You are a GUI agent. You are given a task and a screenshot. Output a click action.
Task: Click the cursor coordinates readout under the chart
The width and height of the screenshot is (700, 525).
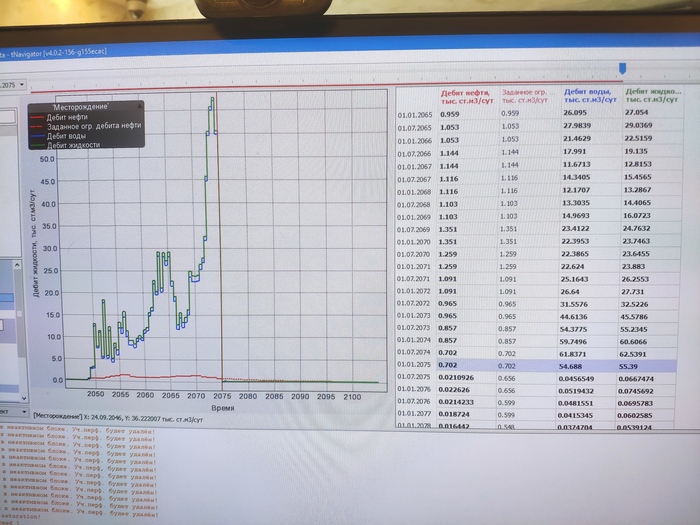coord(118,418)
